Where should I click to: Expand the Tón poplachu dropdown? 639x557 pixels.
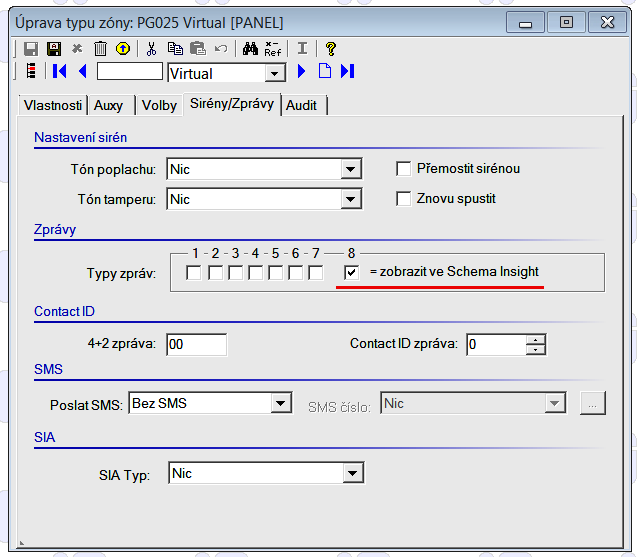(x=350, y=170)
